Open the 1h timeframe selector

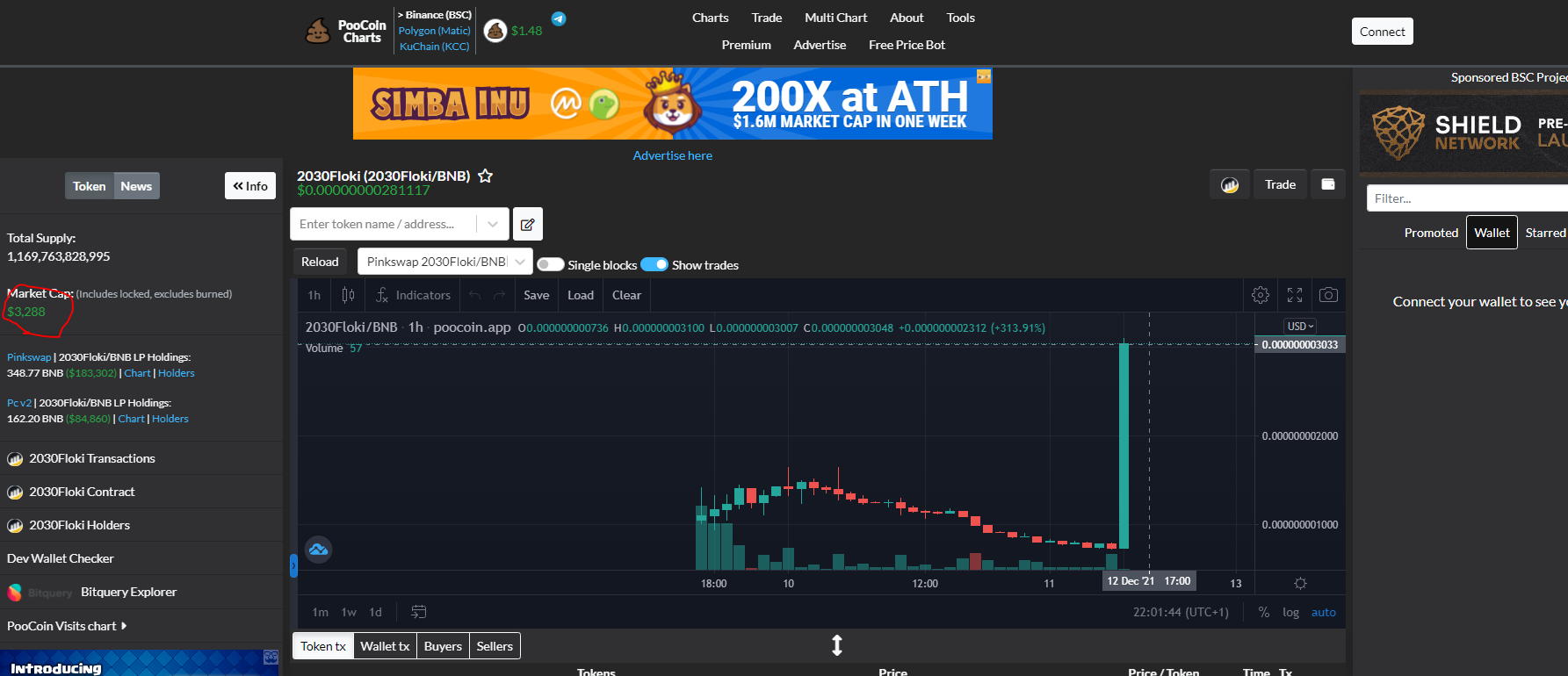click(314, 295)
